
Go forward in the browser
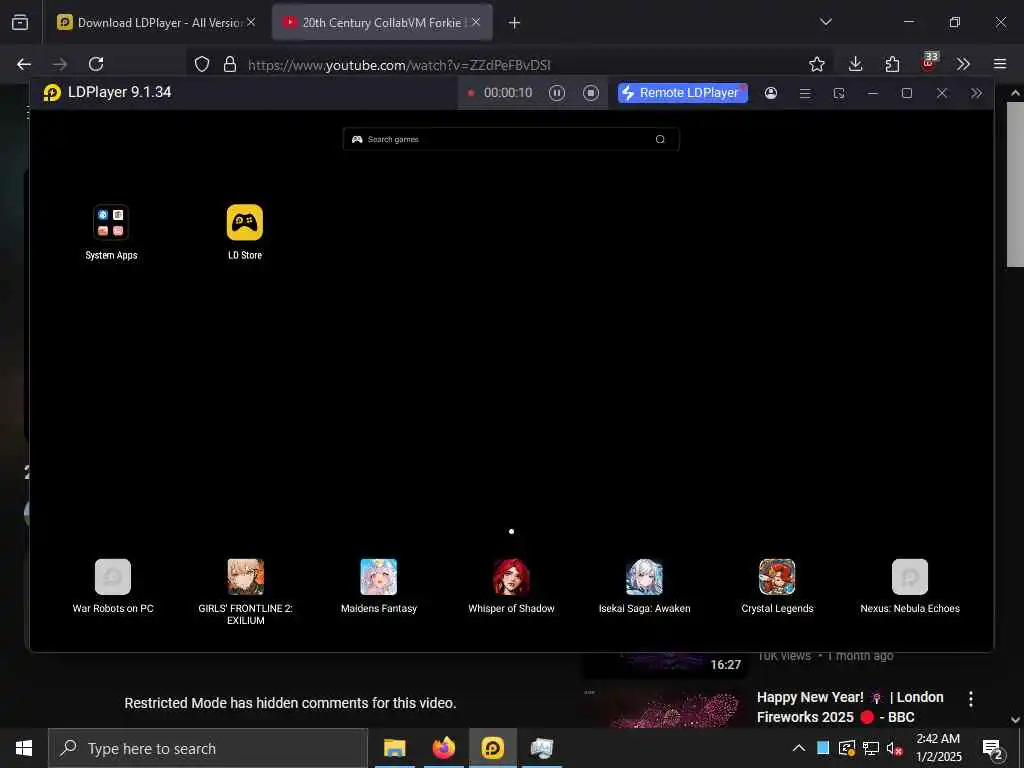[x=59, y=64]
